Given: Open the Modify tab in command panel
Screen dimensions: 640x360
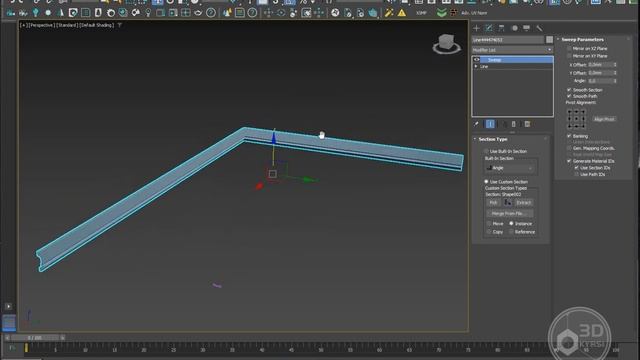Looking at the screenshot, I should 489,28.
